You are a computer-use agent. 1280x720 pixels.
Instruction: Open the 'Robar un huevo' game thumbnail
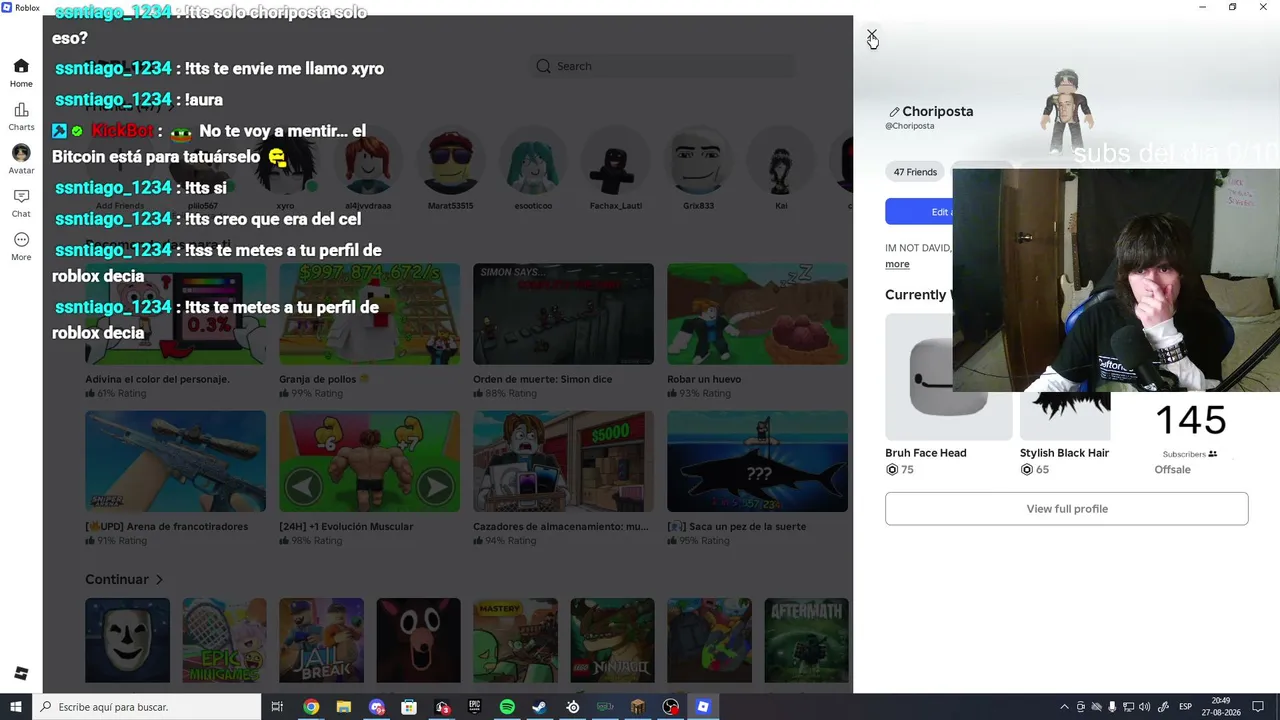coord(757,314)
